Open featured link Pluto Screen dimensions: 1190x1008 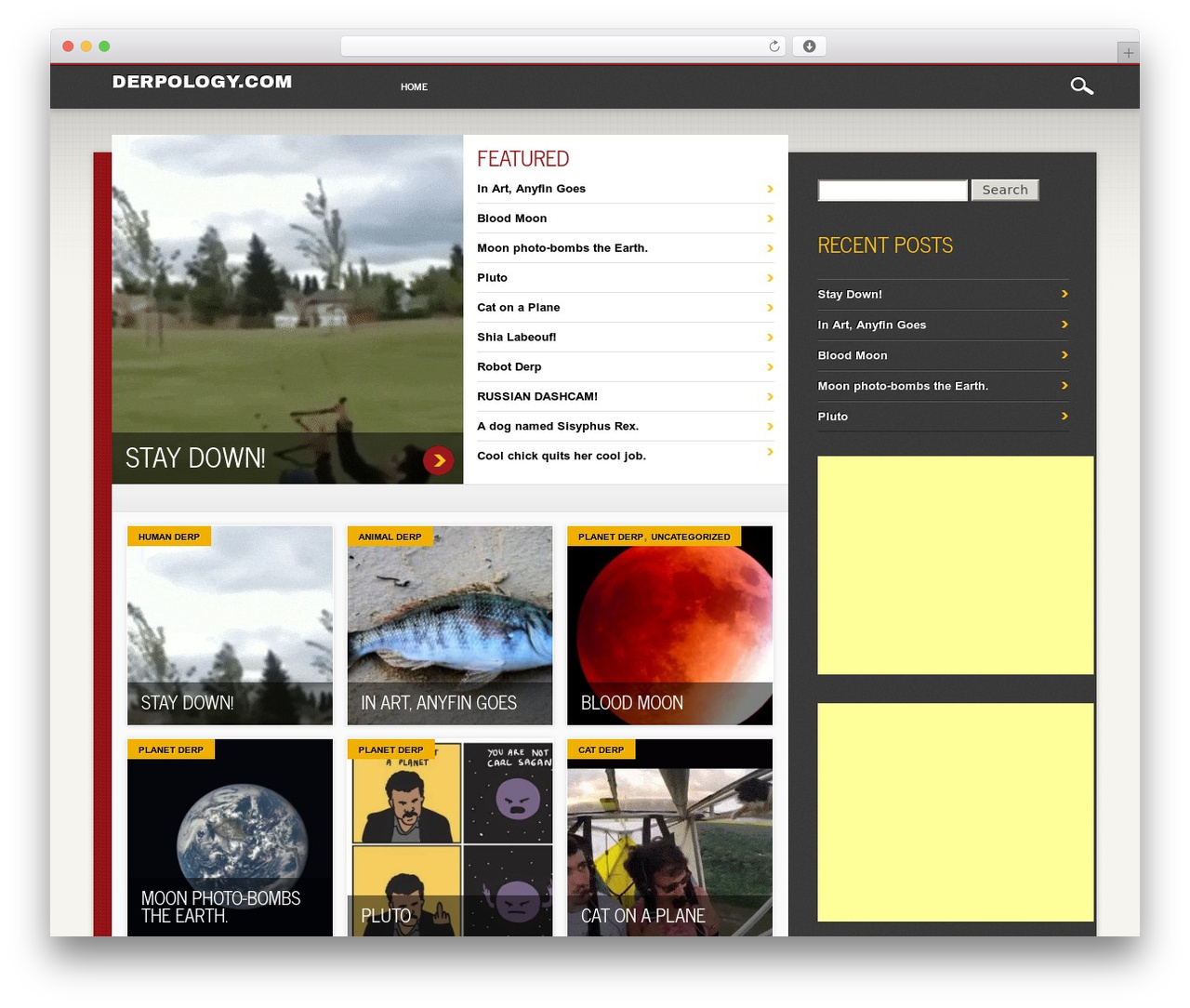click(492, 278)
